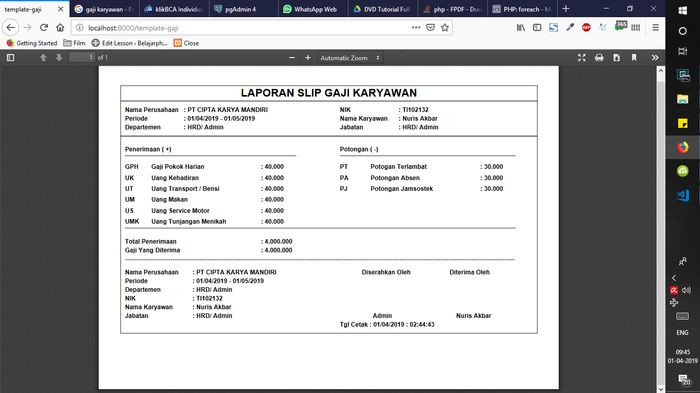Open the browser home page
The width and height of the screenshot is (700, 393).
pos(60,28)
